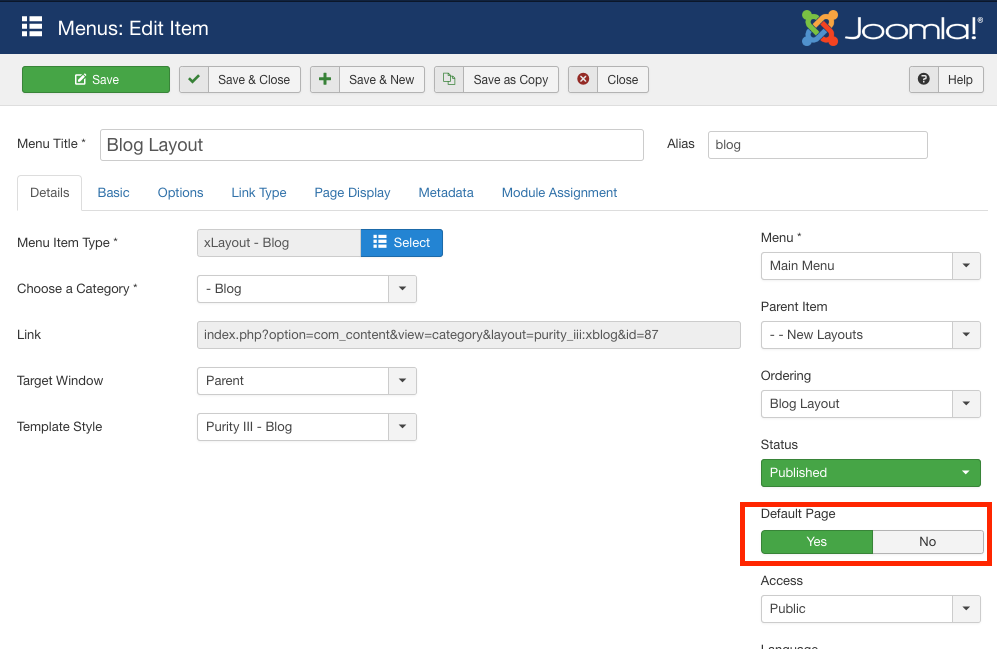Set Default Page to Yes
Viewport: 997px width, 649px height.
point(816,542)
